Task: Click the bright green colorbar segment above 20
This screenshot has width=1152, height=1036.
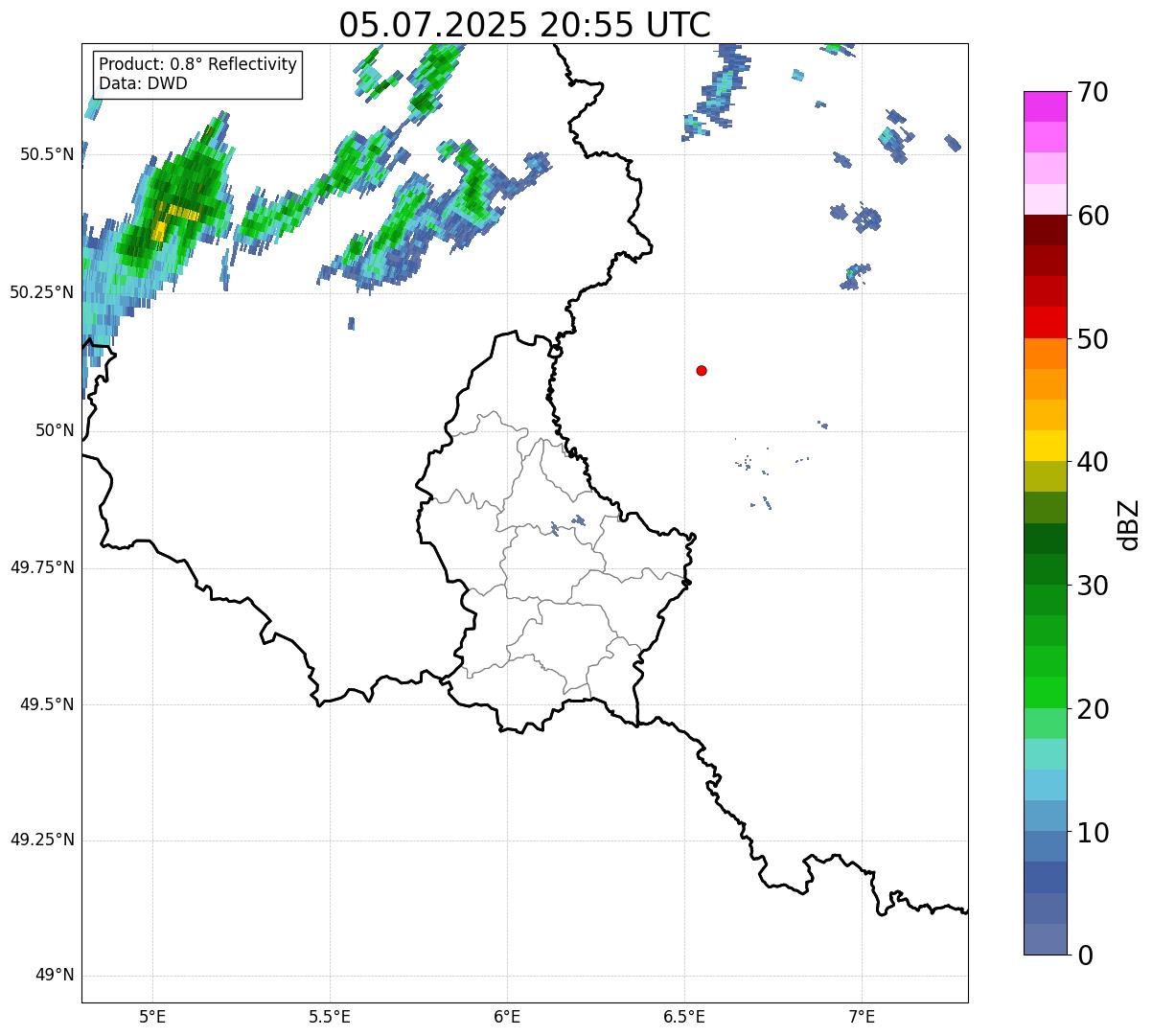Action: (x=1046, y=692)
